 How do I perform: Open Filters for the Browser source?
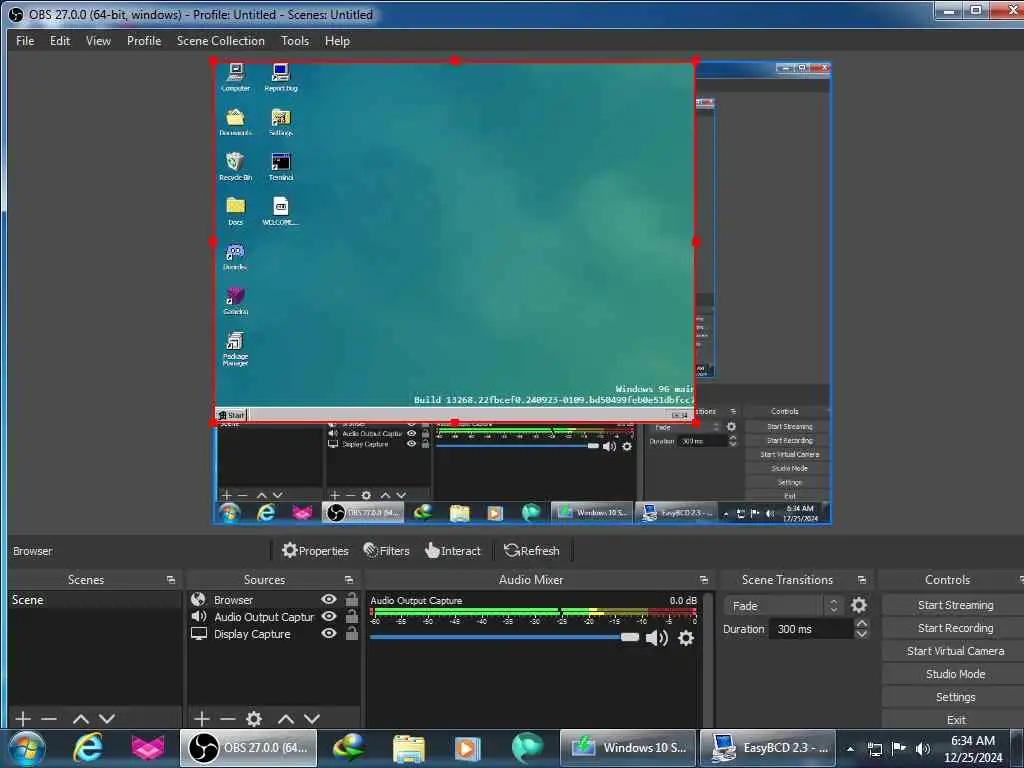pos(387,551)
